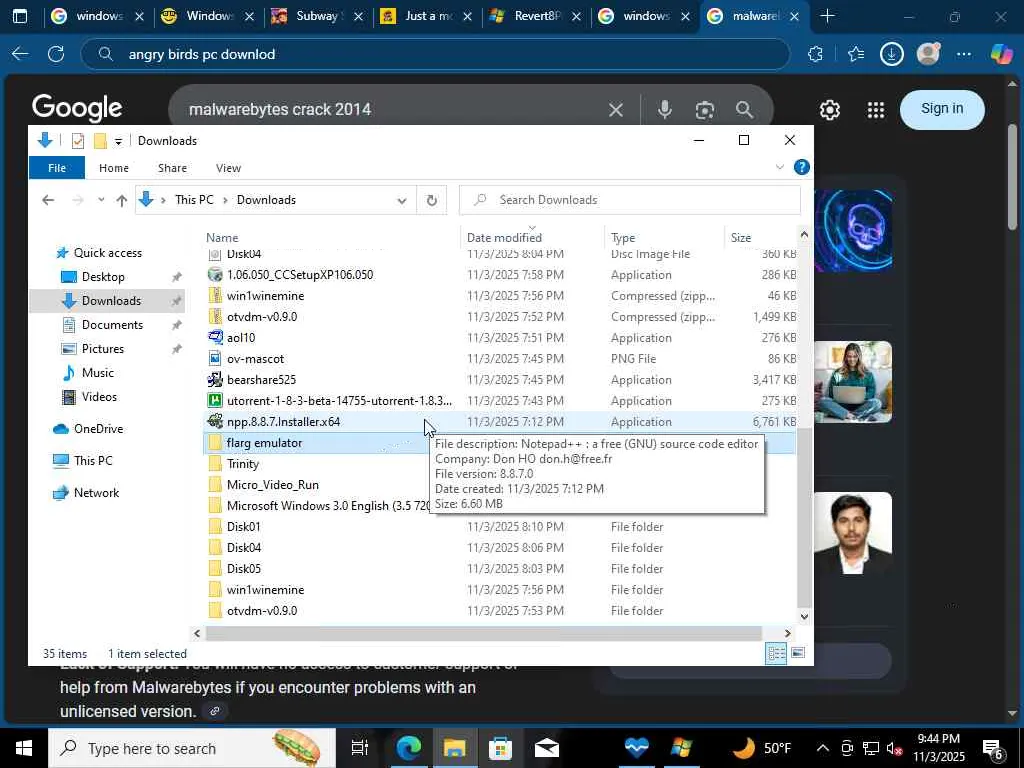Viewport: 1024px width, 768px height.
Task: Open Edge favorites star icon
Action: pos(856,54)
